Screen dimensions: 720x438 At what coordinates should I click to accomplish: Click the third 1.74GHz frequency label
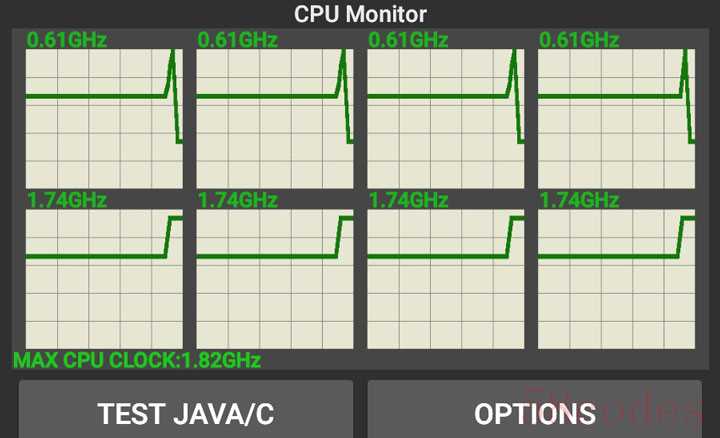pyautogui.click(x=408, y=200)
